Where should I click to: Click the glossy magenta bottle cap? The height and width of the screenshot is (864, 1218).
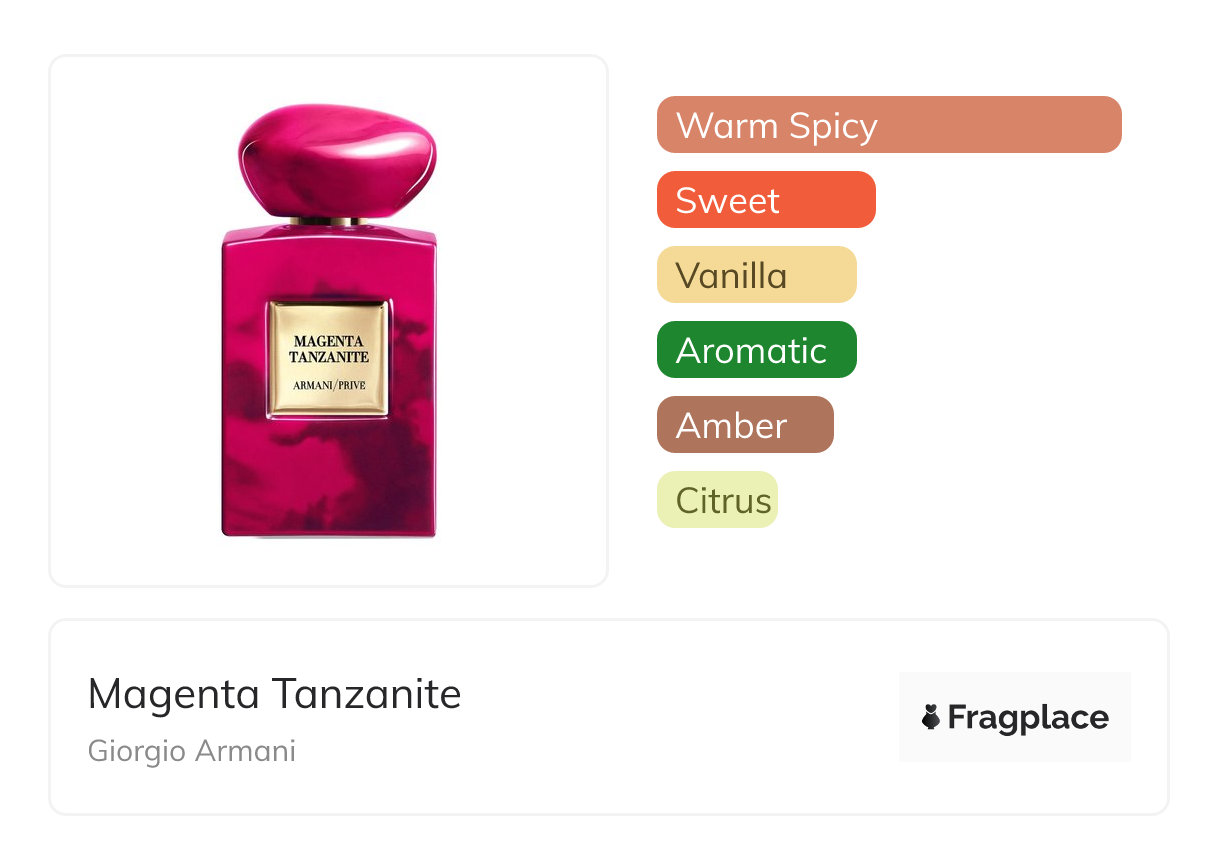click(337, 160)
